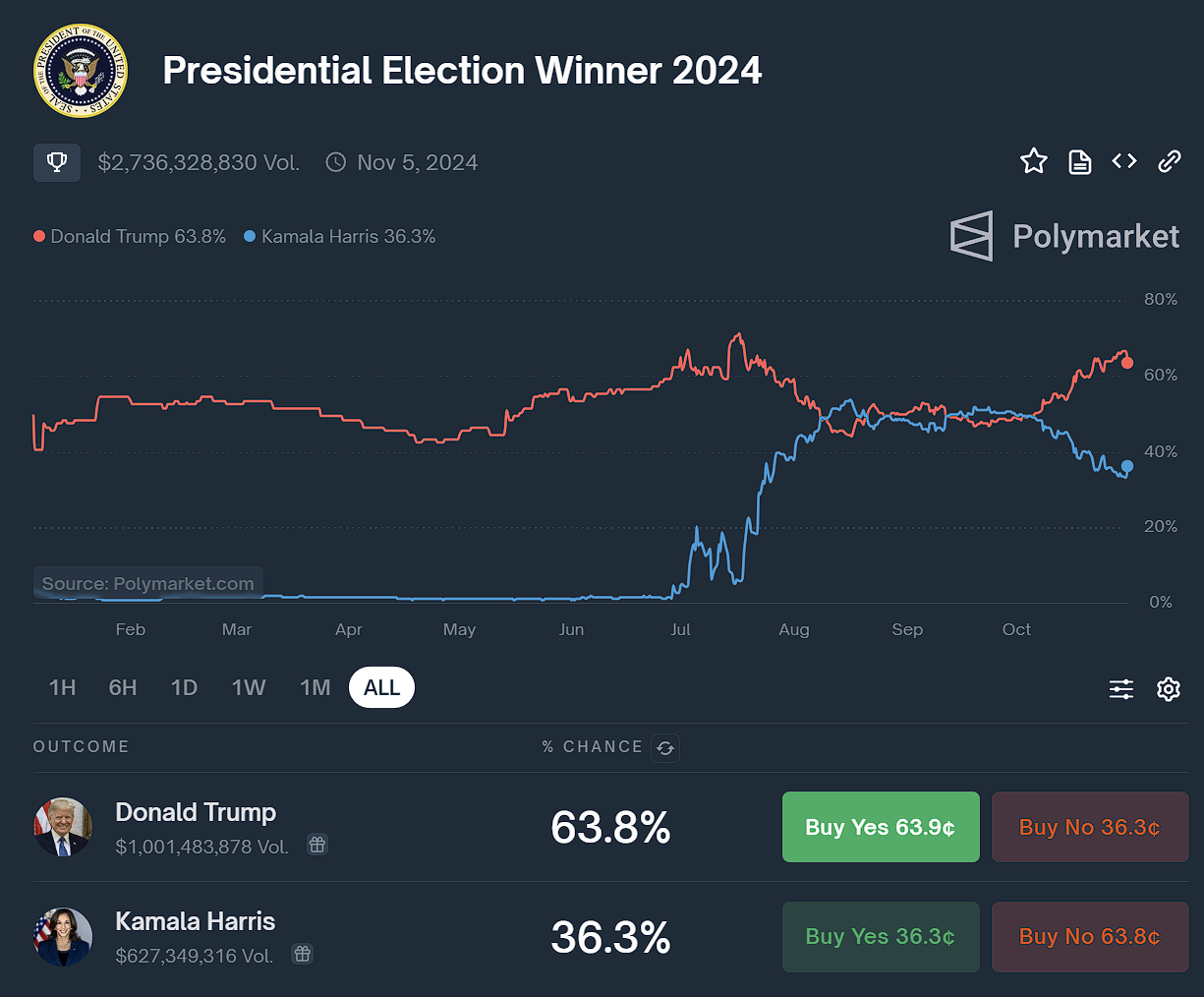This screenshot has width=1204, height=997.
Task: Select the 1H time range
Action: (x=63, y=687)
